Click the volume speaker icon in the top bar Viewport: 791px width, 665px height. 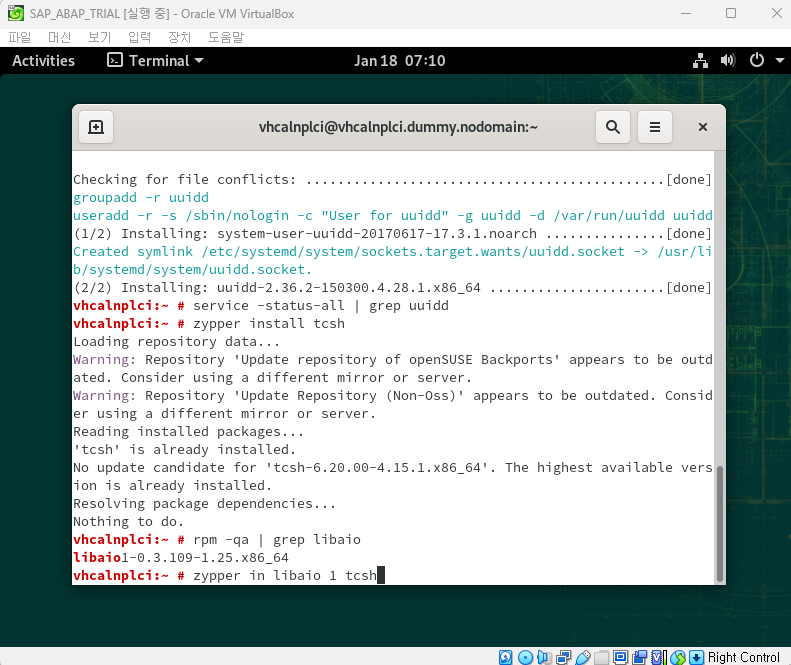tap(728, 61)
